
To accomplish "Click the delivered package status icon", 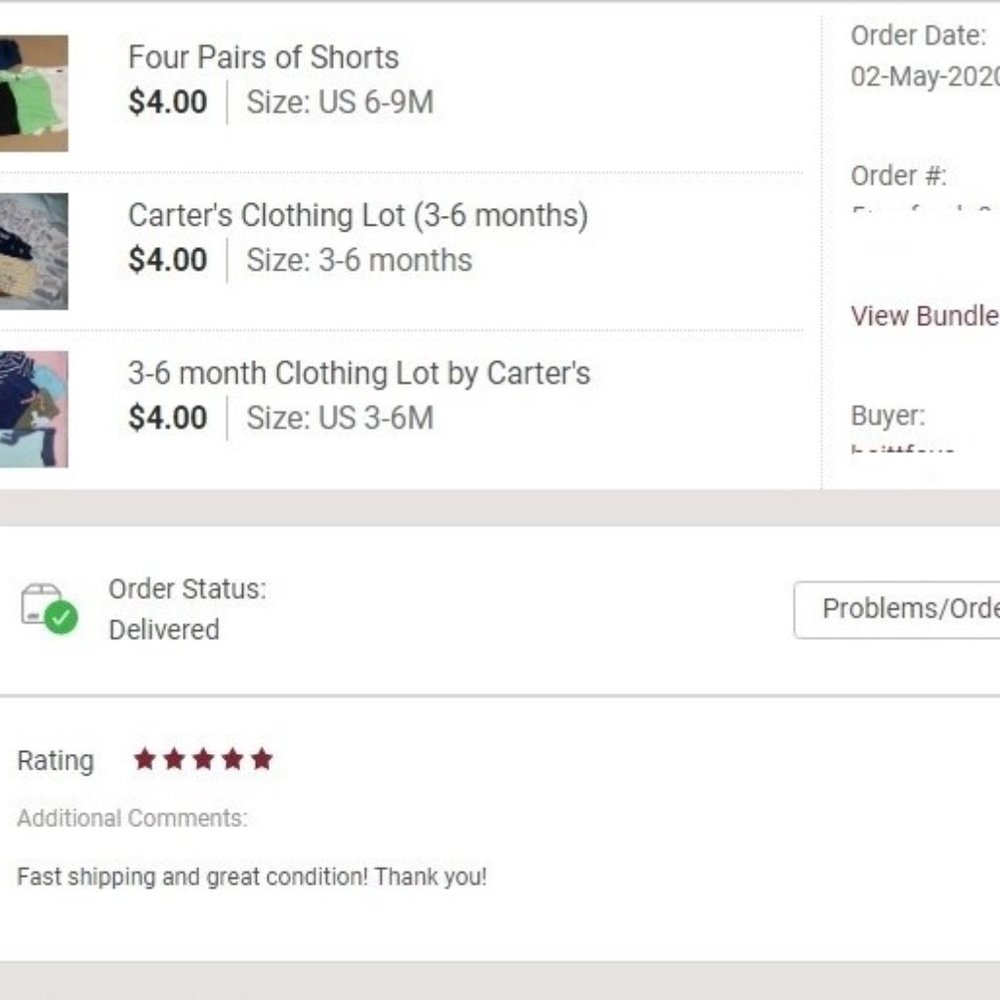I will tap(42, 604).
